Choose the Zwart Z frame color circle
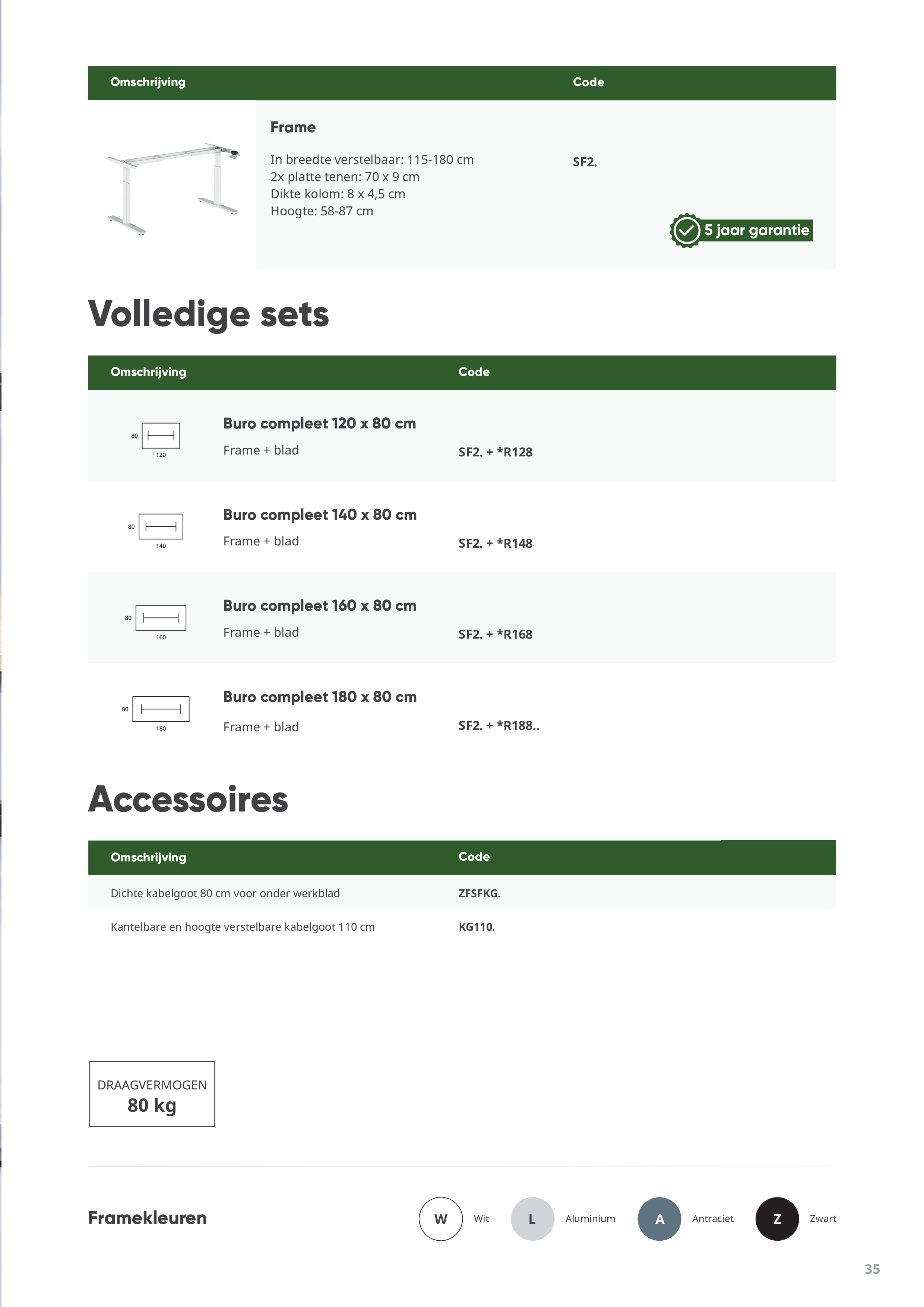Image resolution: width=924 pixels, height=1307 pixels. pos(777,1219)
